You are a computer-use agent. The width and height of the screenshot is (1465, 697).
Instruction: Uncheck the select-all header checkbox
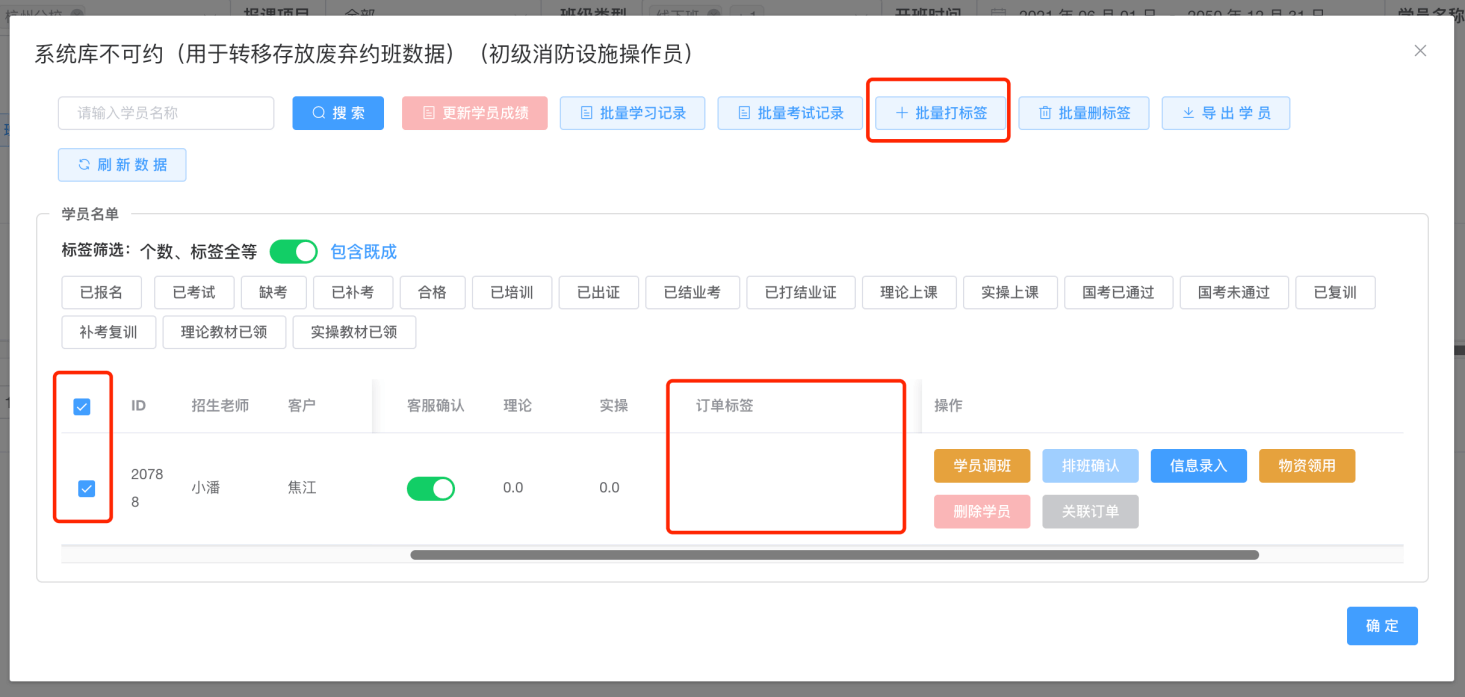[x=82, y=406]
